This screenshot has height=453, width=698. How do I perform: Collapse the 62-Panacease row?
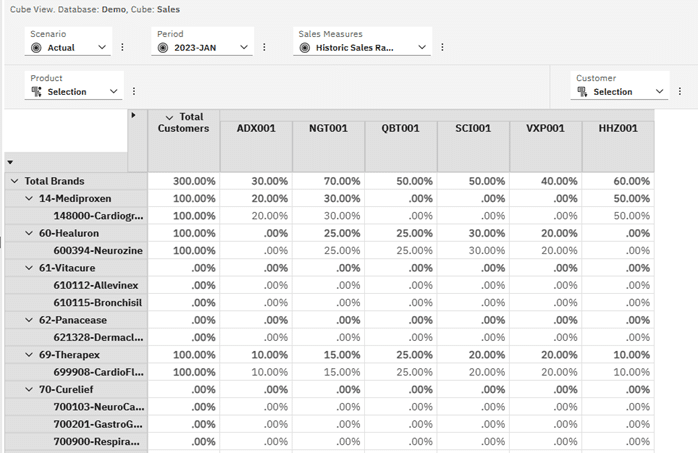pyautogui.click(x=29, y=320)
